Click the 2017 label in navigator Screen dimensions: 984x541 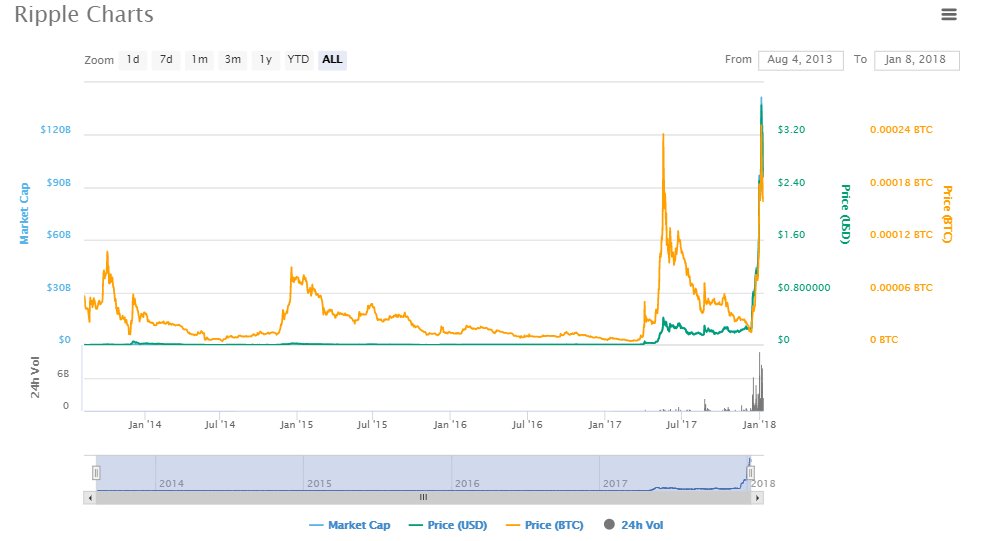615,484
